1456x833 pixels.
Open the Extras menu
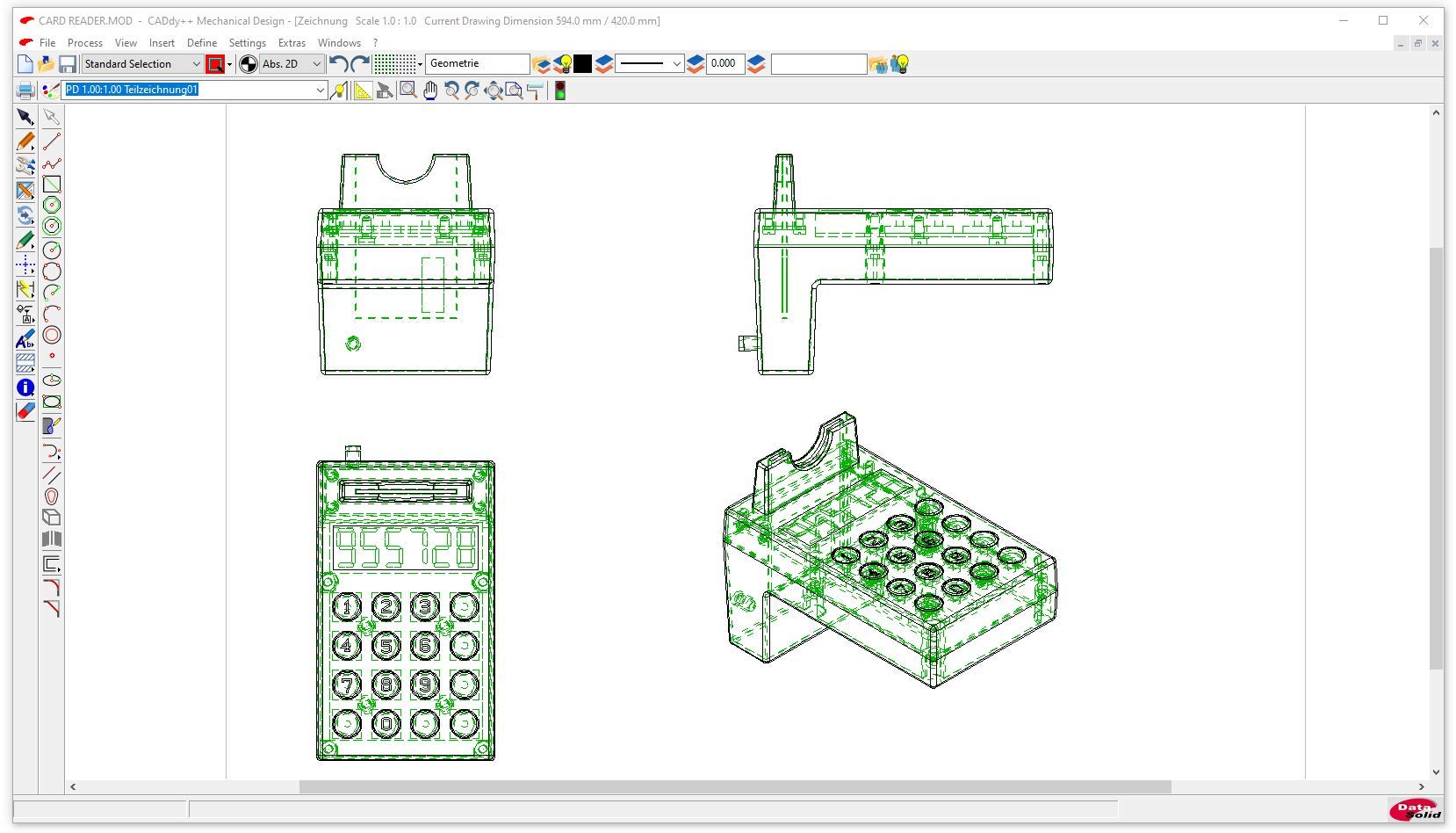[292, 43]
